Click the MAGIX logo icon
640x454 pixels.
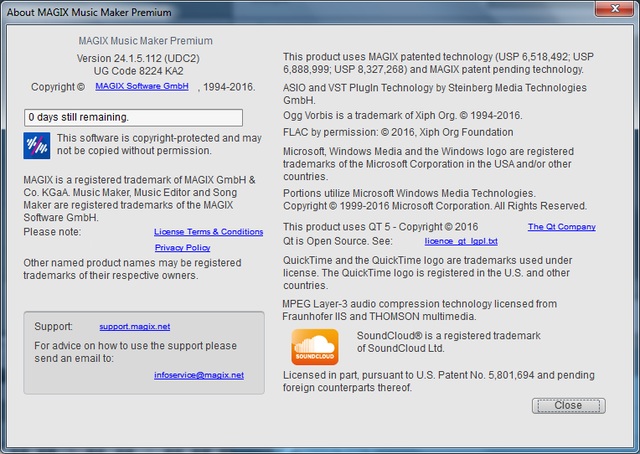(x=36, y=145)
